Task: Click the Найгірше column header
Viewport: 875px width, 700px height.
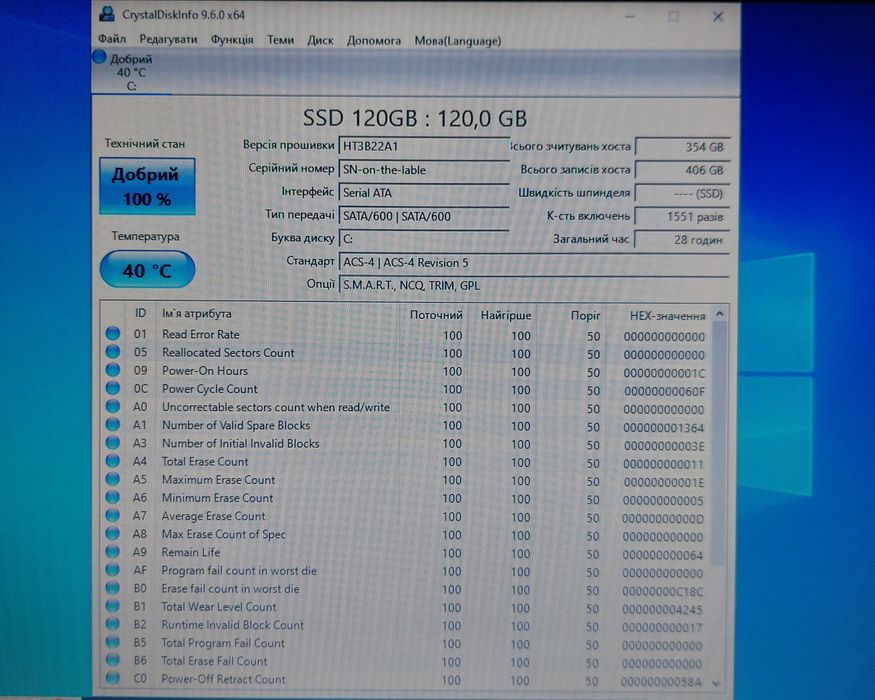Action: coord(506,315)
